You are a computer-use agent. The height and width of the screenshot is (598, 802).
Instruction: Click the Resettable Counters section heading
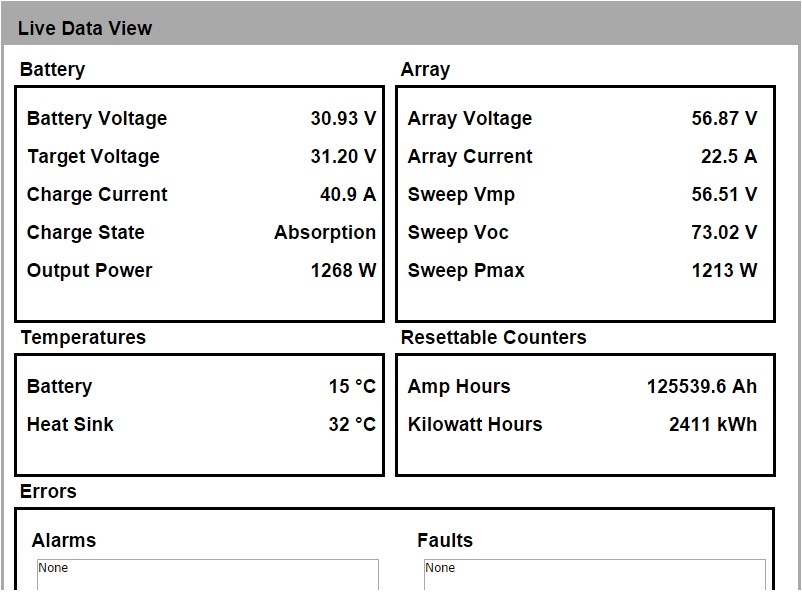[494, 338]
